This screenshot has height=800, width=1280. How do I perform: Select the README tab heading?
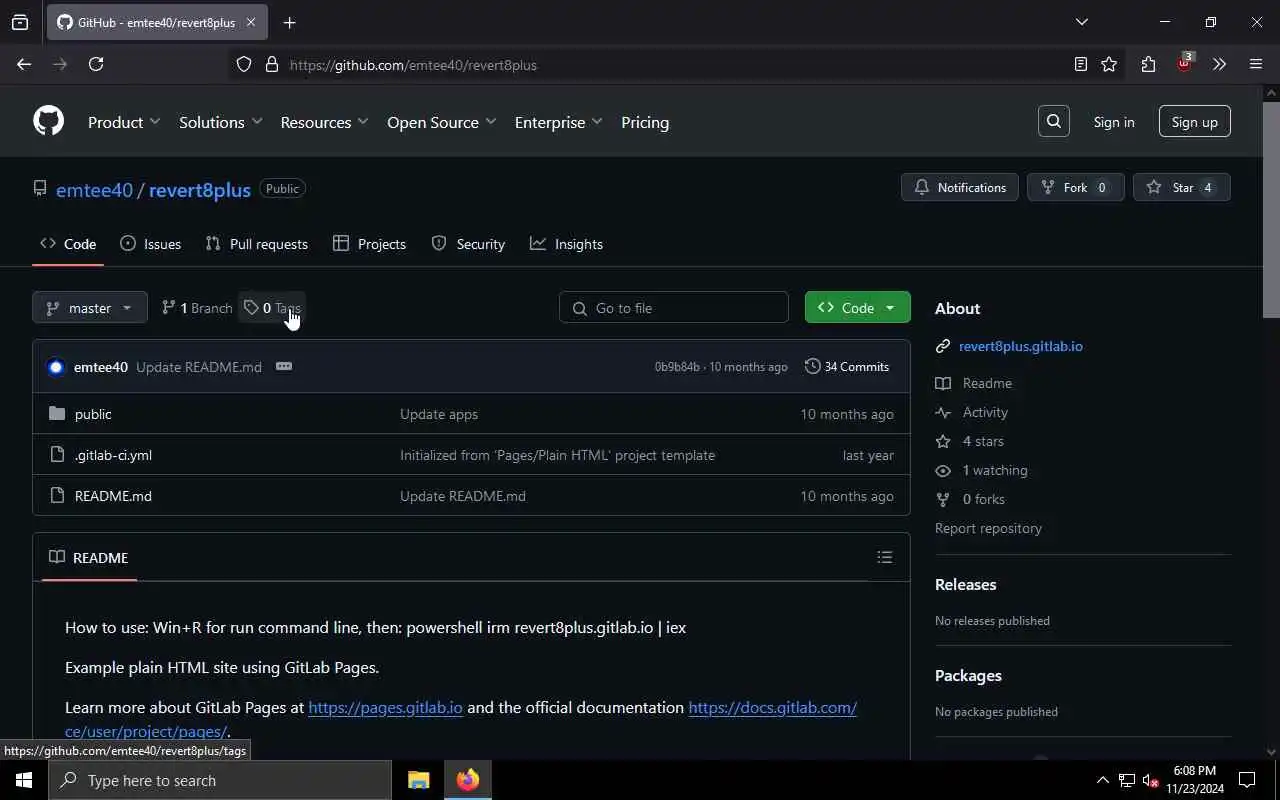pos(89,557)
